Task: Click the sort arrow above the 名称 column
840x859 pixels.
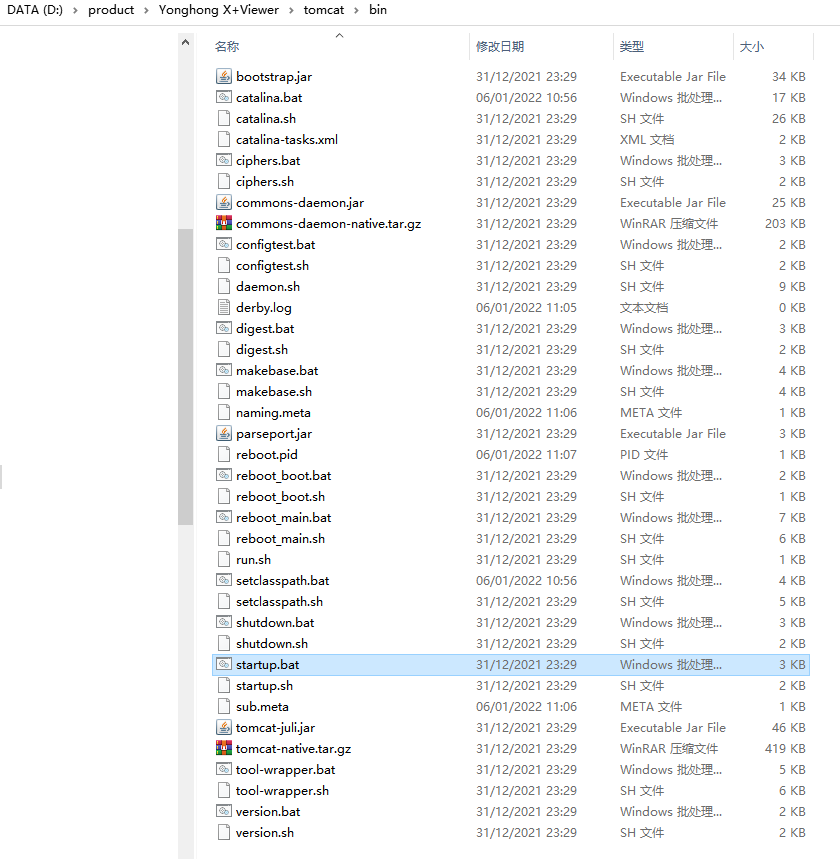Action: tap(339, 34)
